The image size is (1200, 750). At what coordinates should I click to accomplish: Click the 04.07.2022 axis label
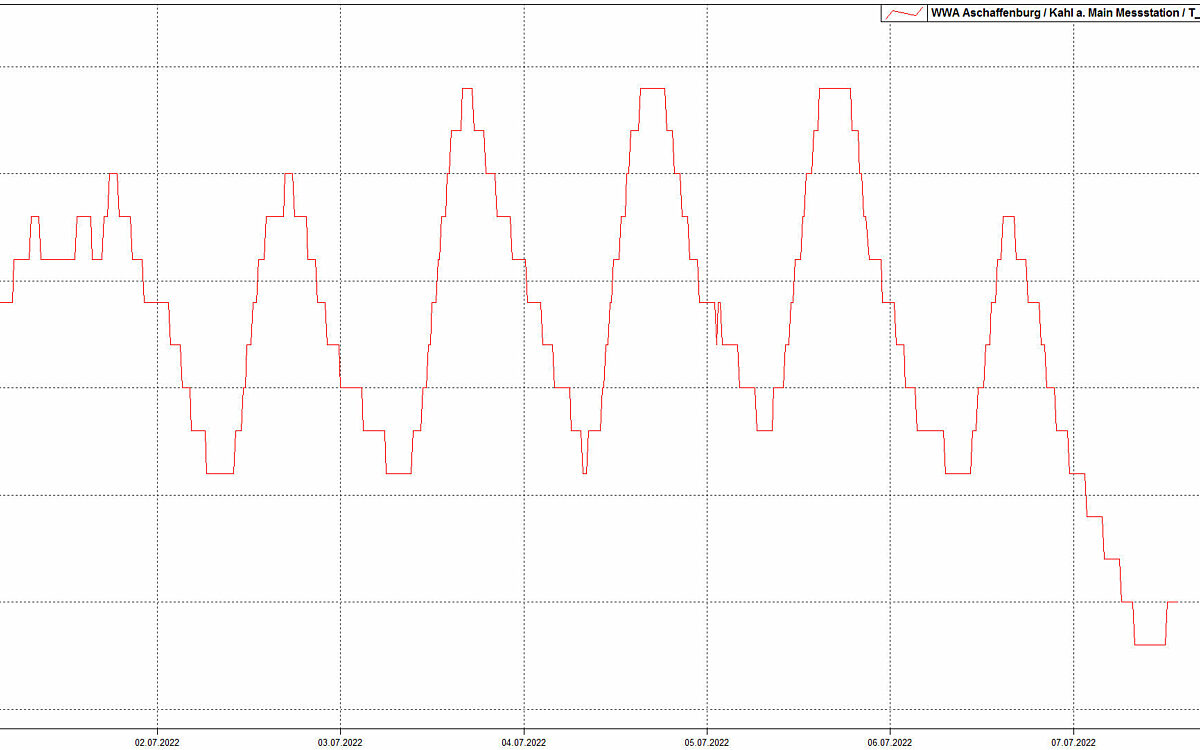pos(523,742)
